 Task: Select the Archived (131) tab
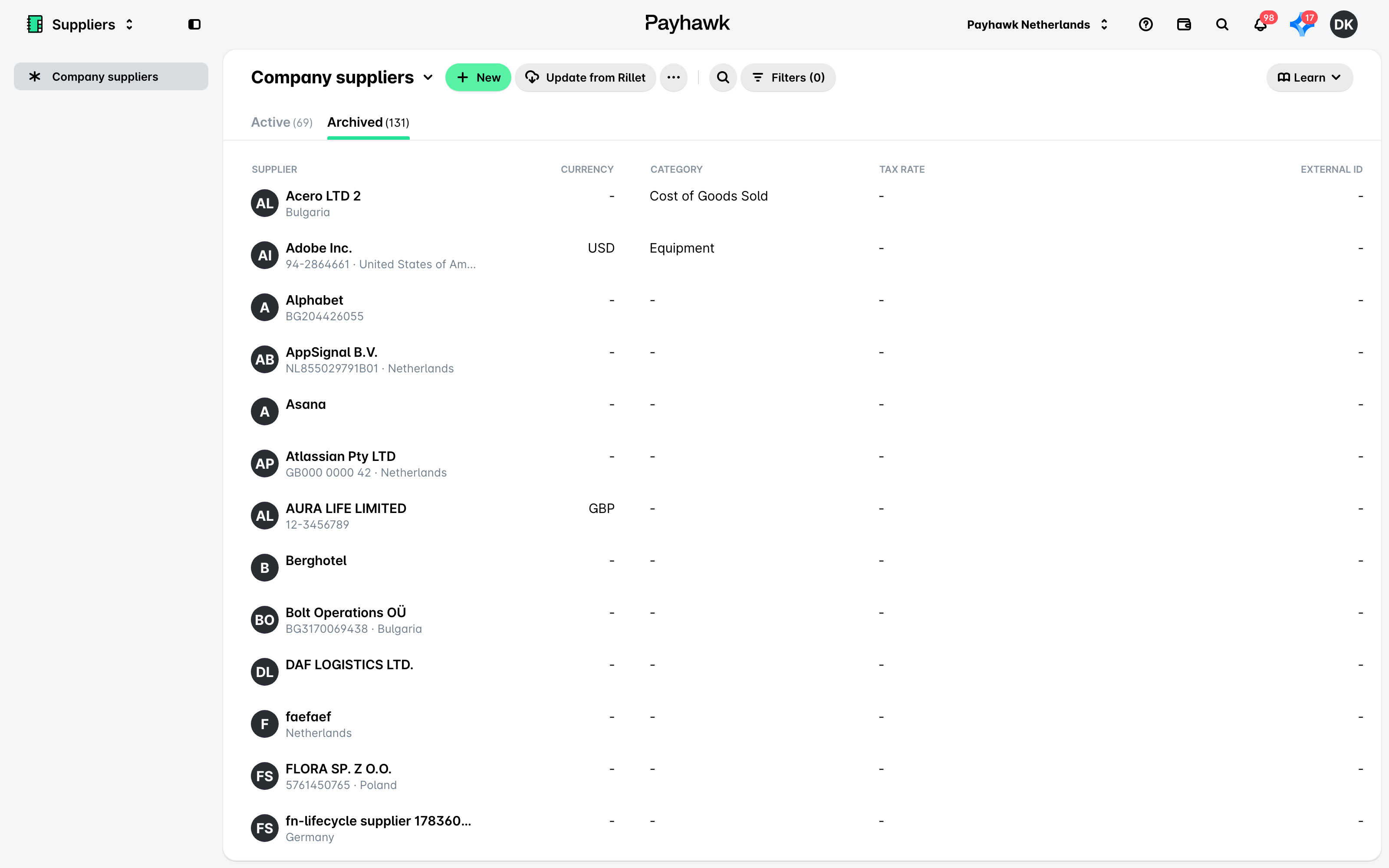coord(369,122)
